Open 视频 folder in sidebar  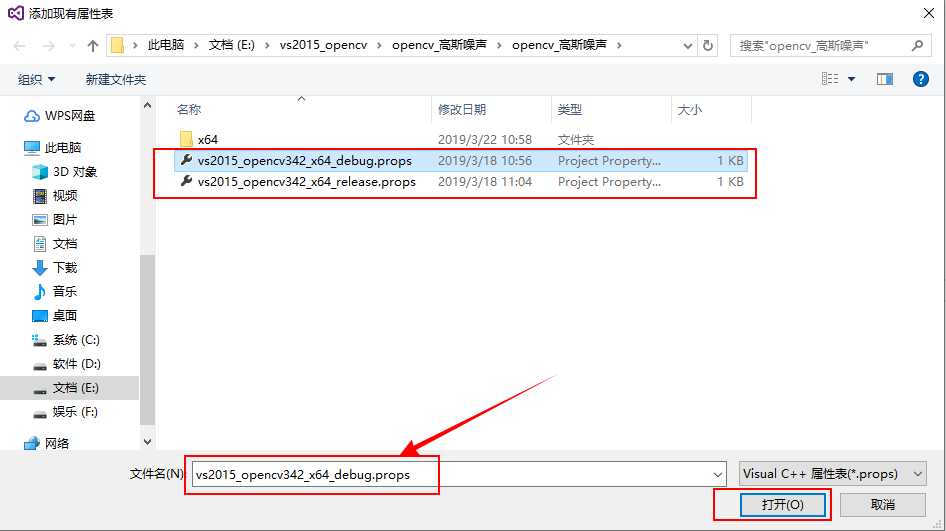[x=54, y=196]
